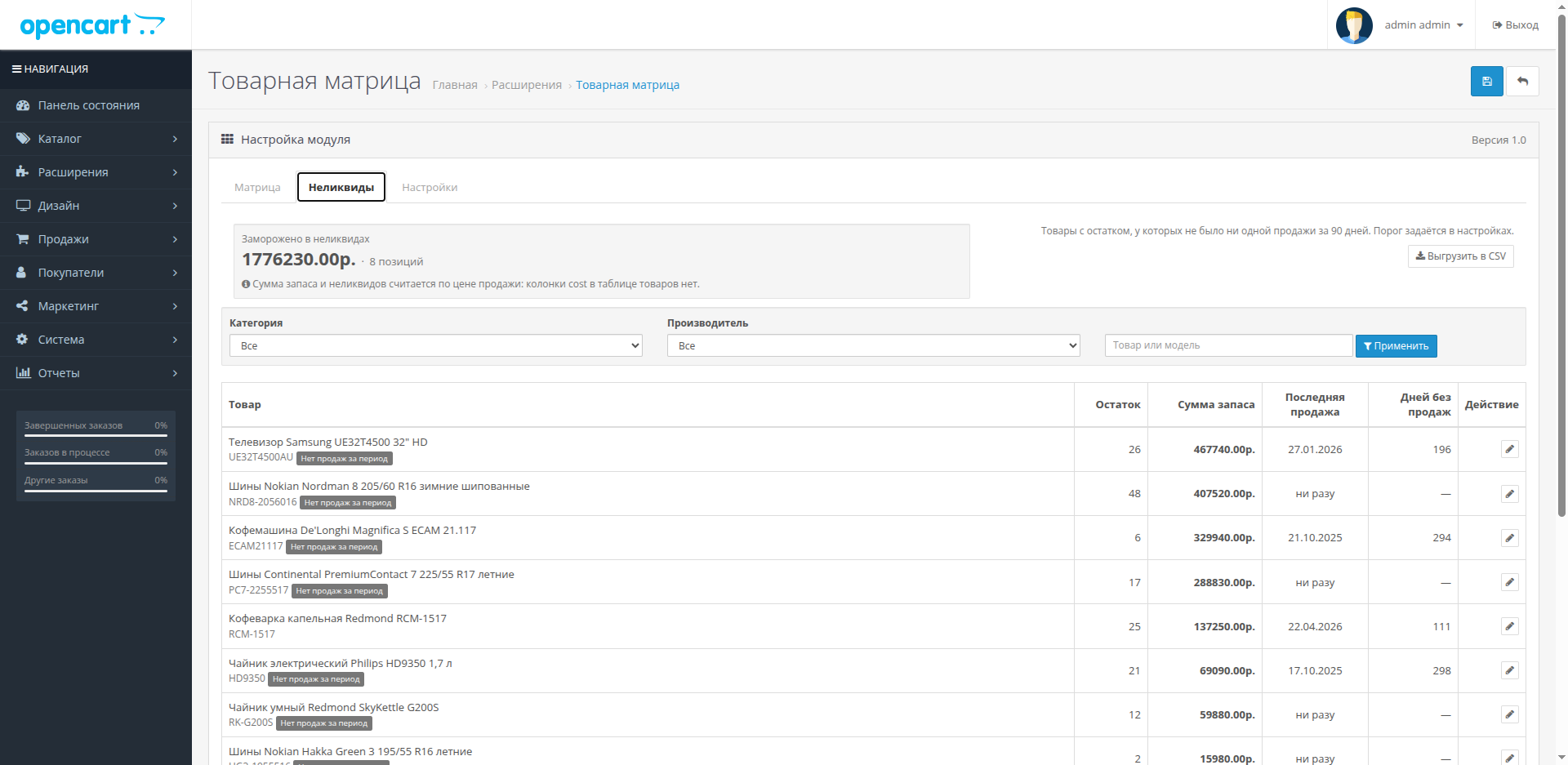This screenshot has height=765, width=1568.
Task: Expand the Каталог menu chevron
Action: point(175,139)
